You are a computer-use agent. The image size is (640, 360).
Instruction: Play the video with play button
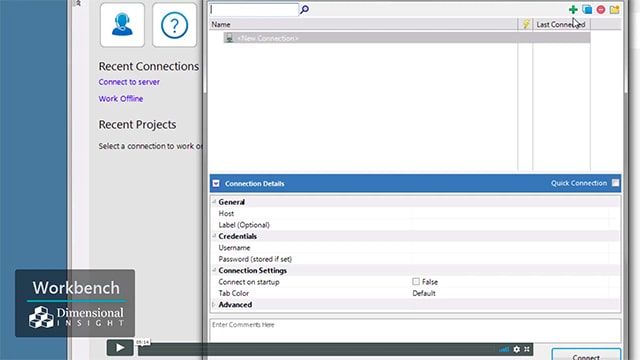point(120,348)
